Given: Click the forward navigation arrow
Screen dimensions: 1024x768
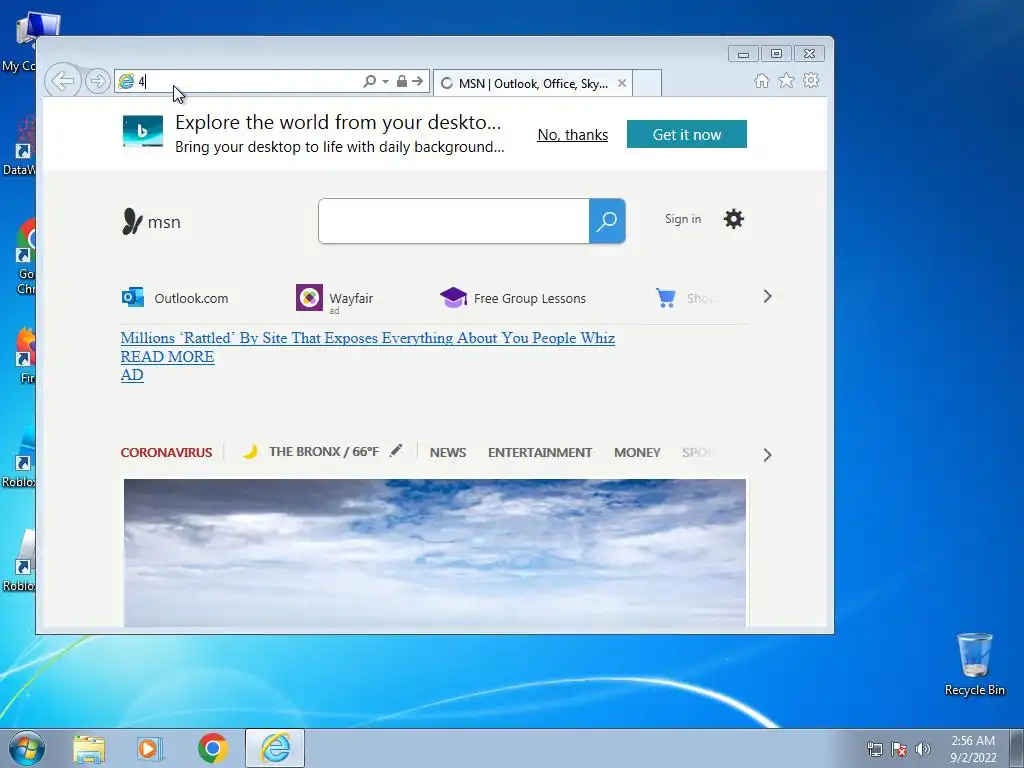Looking at the screenshot, I should [97, 81].
